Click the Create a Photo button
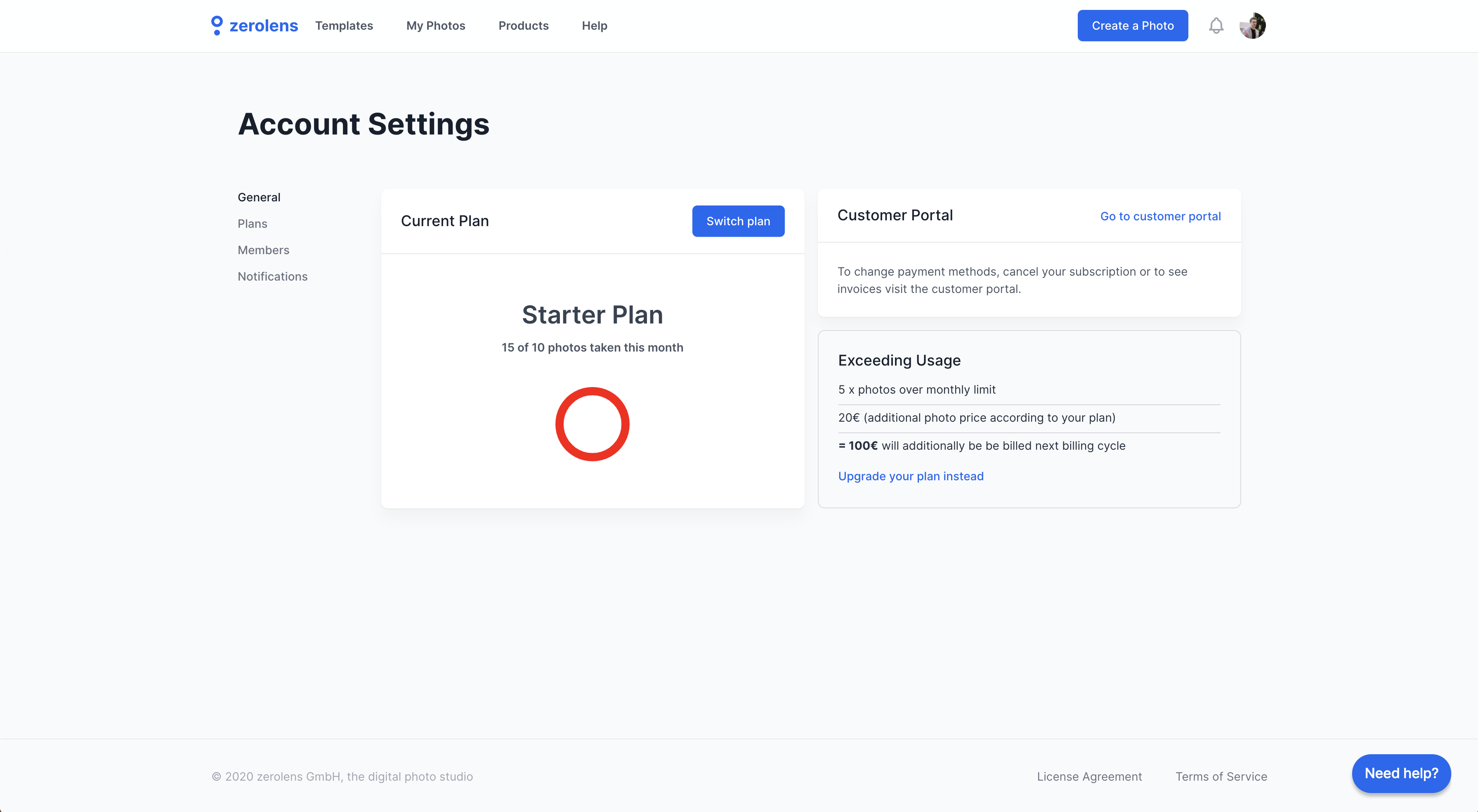The image size is (1478, 812). tap(1133, 26)
